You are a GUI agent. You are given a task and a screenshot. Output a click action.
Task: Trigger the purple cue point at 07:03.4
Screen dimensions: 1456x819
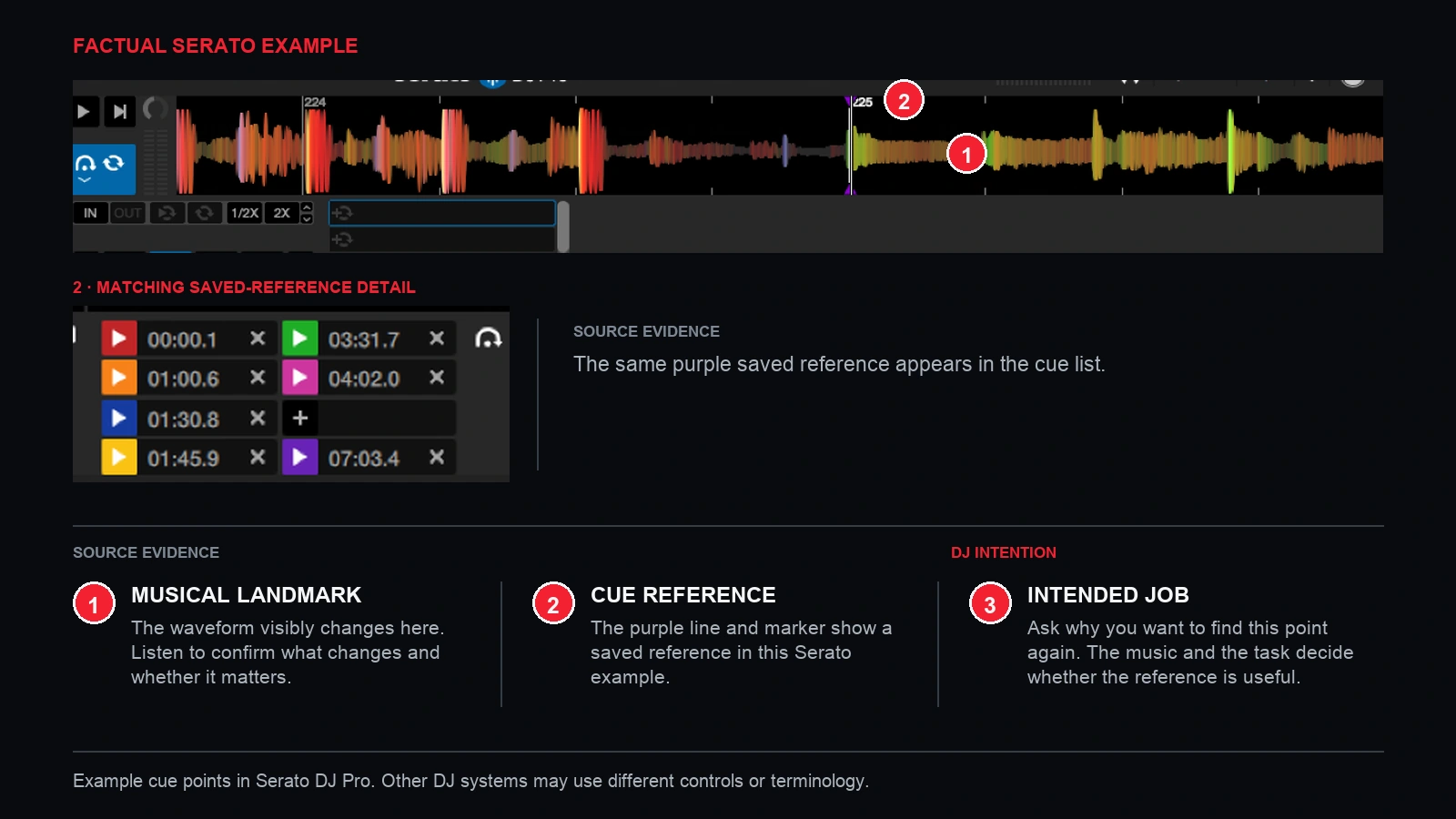point(299,458)
